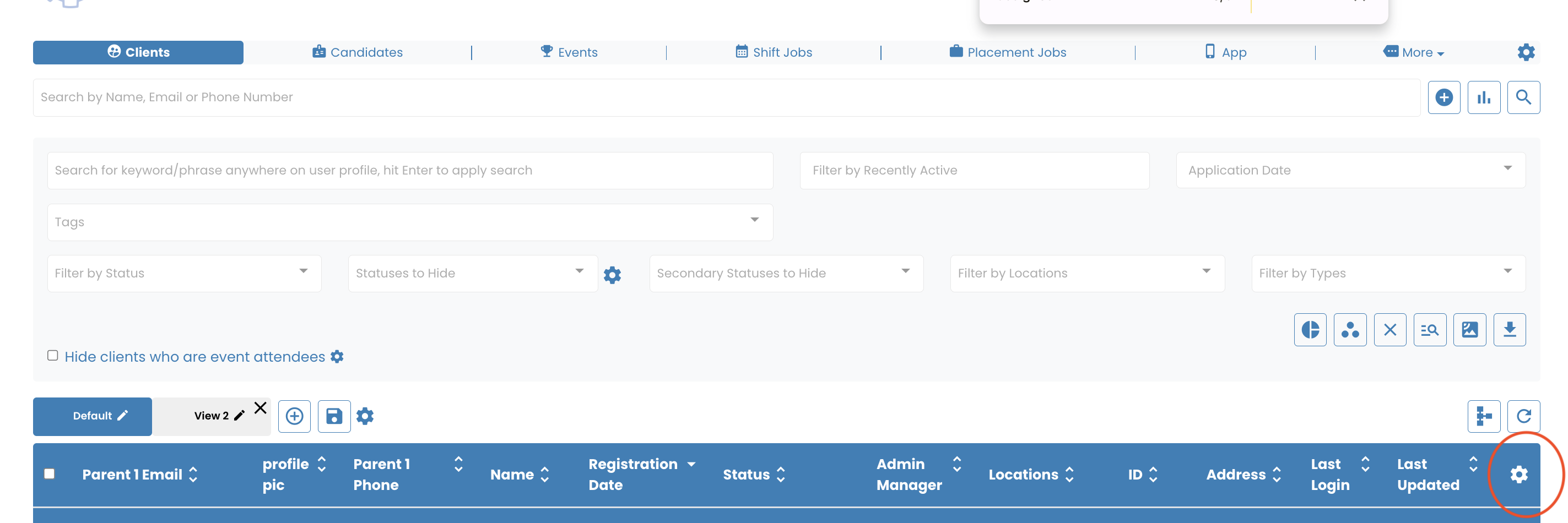
Task: Add a new view with circled plus
Action: (294, 416)
